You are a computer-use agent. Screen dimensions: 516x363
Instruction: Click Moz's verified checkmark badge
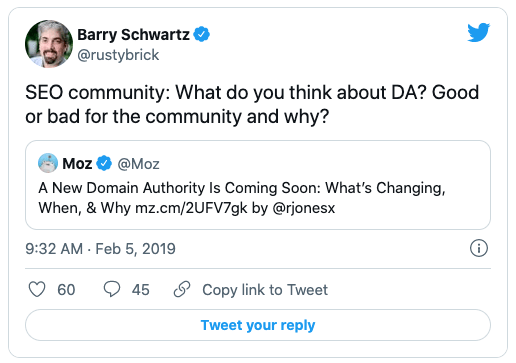pos(104,163)
